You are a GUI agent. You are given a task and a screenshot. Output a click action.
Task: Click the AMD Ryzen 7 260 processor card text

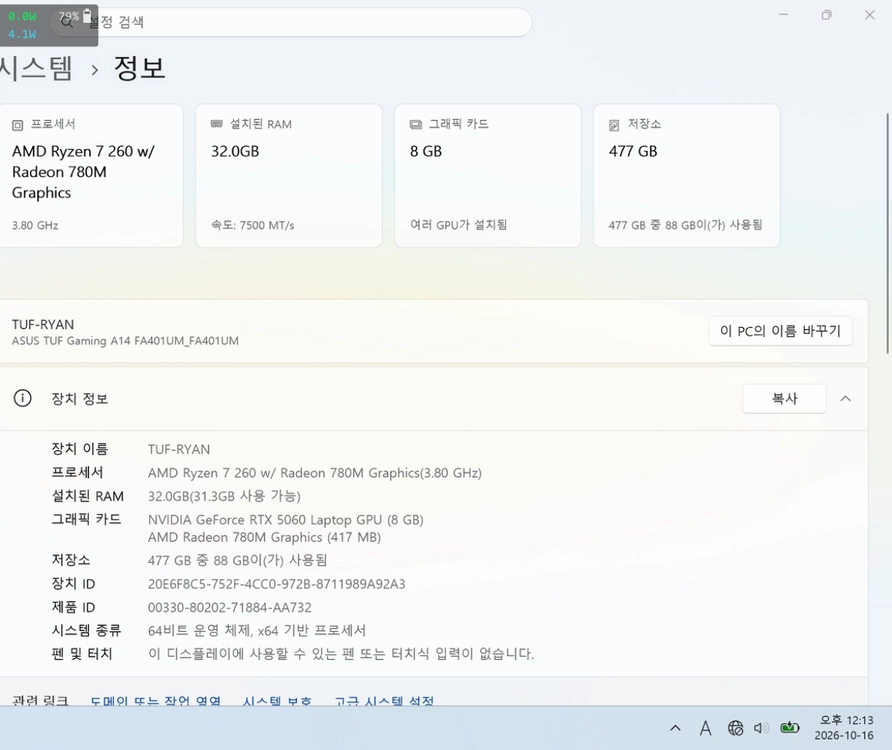[x=83, y=172]
